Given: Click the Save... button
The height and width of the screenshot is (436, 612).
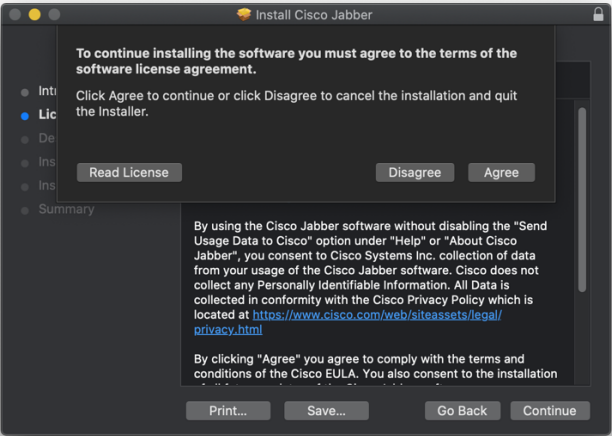Looking at the screenshot, I should tap(326, 411).
